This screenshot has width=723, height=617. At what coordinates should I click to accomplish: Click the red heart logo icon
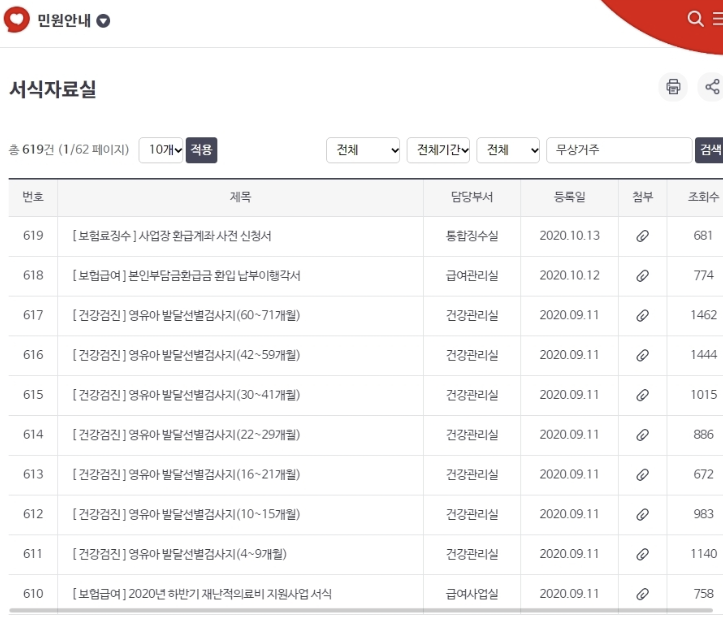[x=17, y=20]
